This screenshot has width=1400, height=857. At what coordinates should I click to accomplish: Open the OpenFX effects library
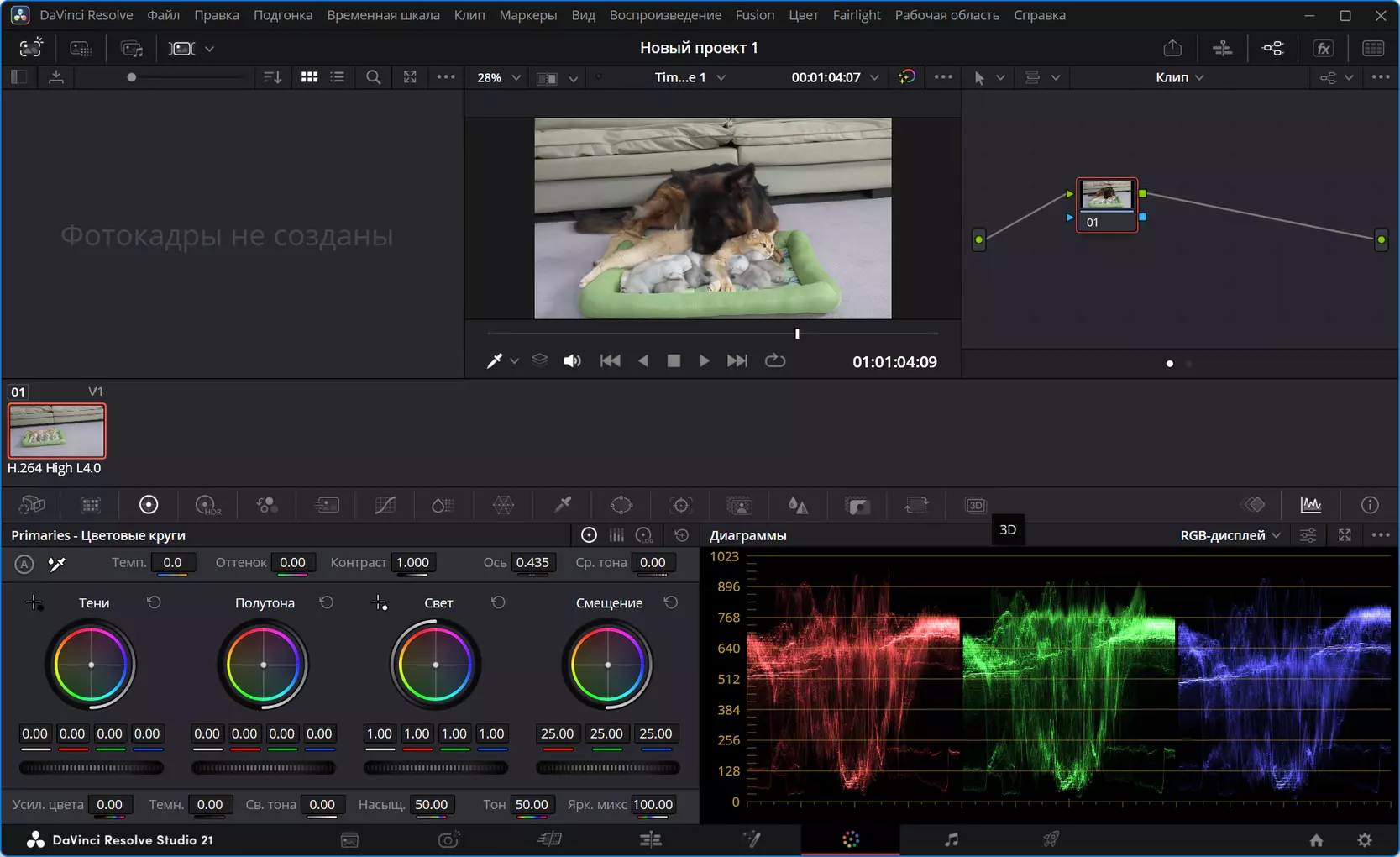(1324, 49)
